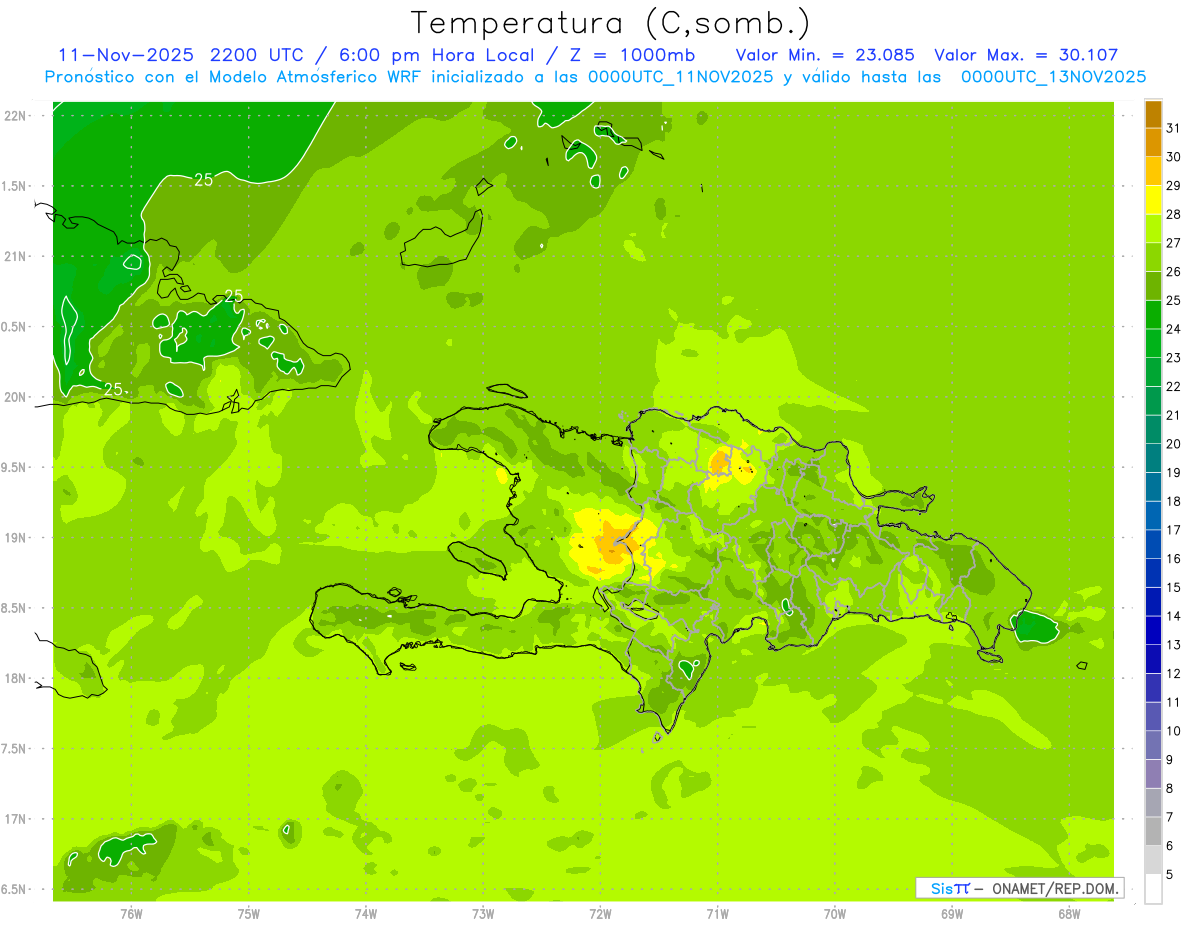Click the '18' color scale label
This screenshot has height=927, width=1200.
pos(1173,501)
